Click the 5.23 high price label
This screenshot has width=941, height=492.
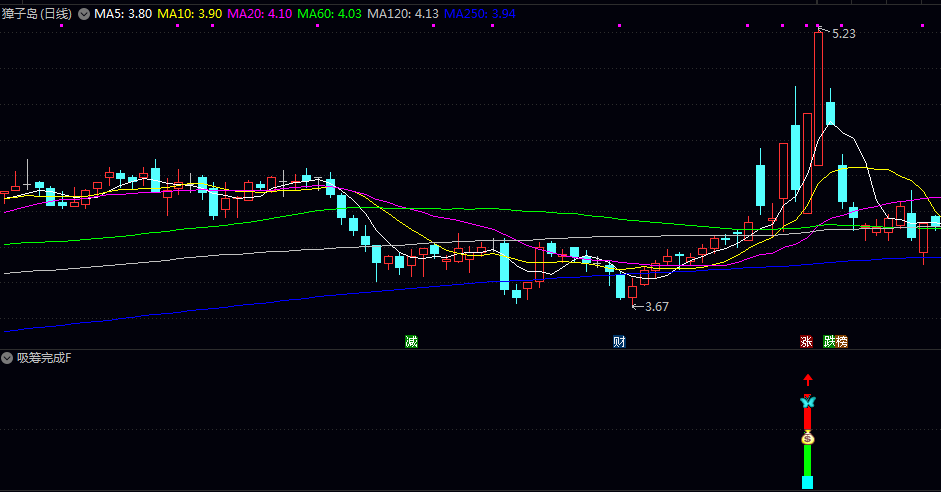click(x=844, y=34)
